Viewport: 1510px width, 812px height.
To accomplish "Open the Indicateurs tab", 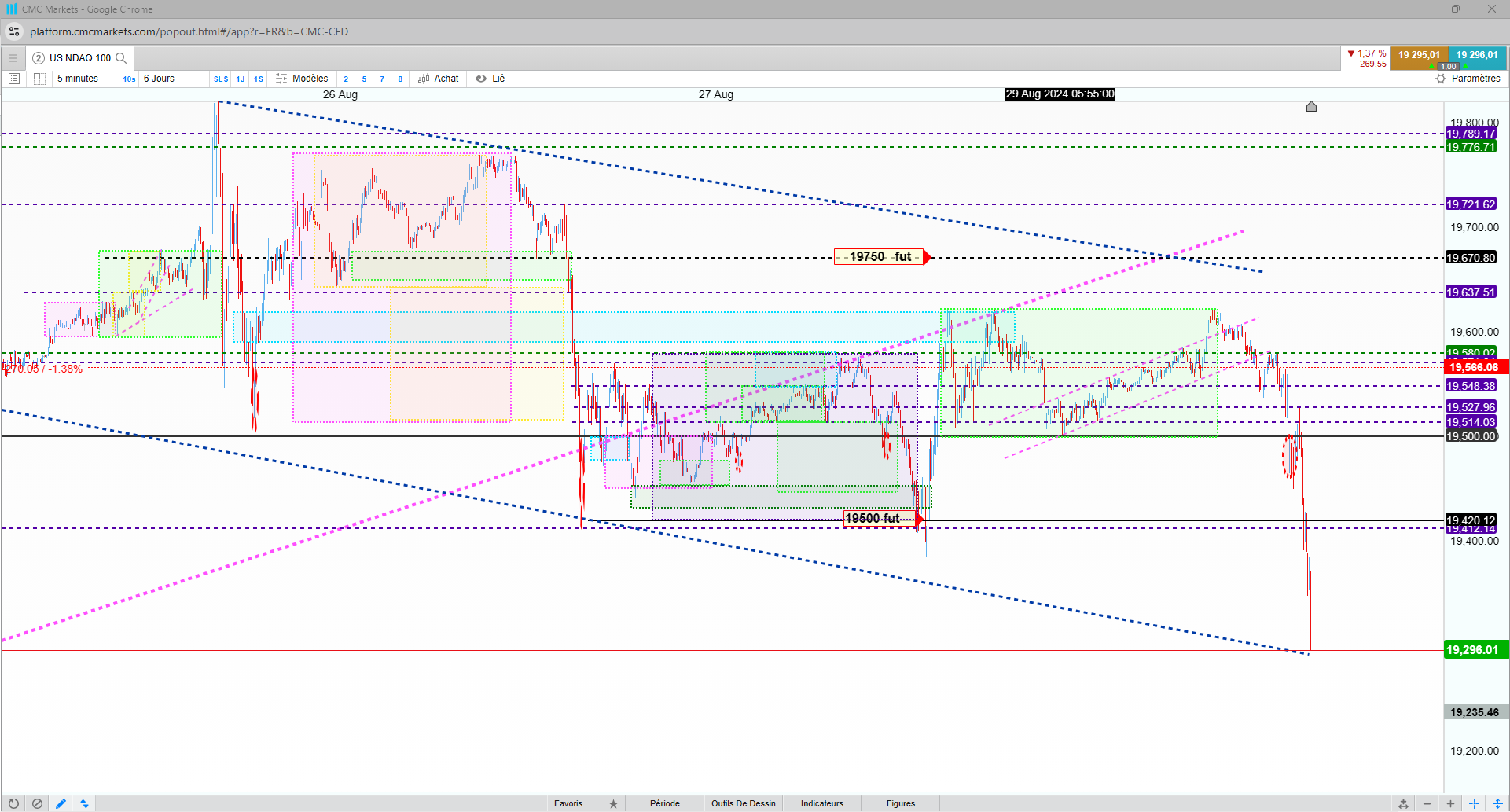I will tap(821, 803).
